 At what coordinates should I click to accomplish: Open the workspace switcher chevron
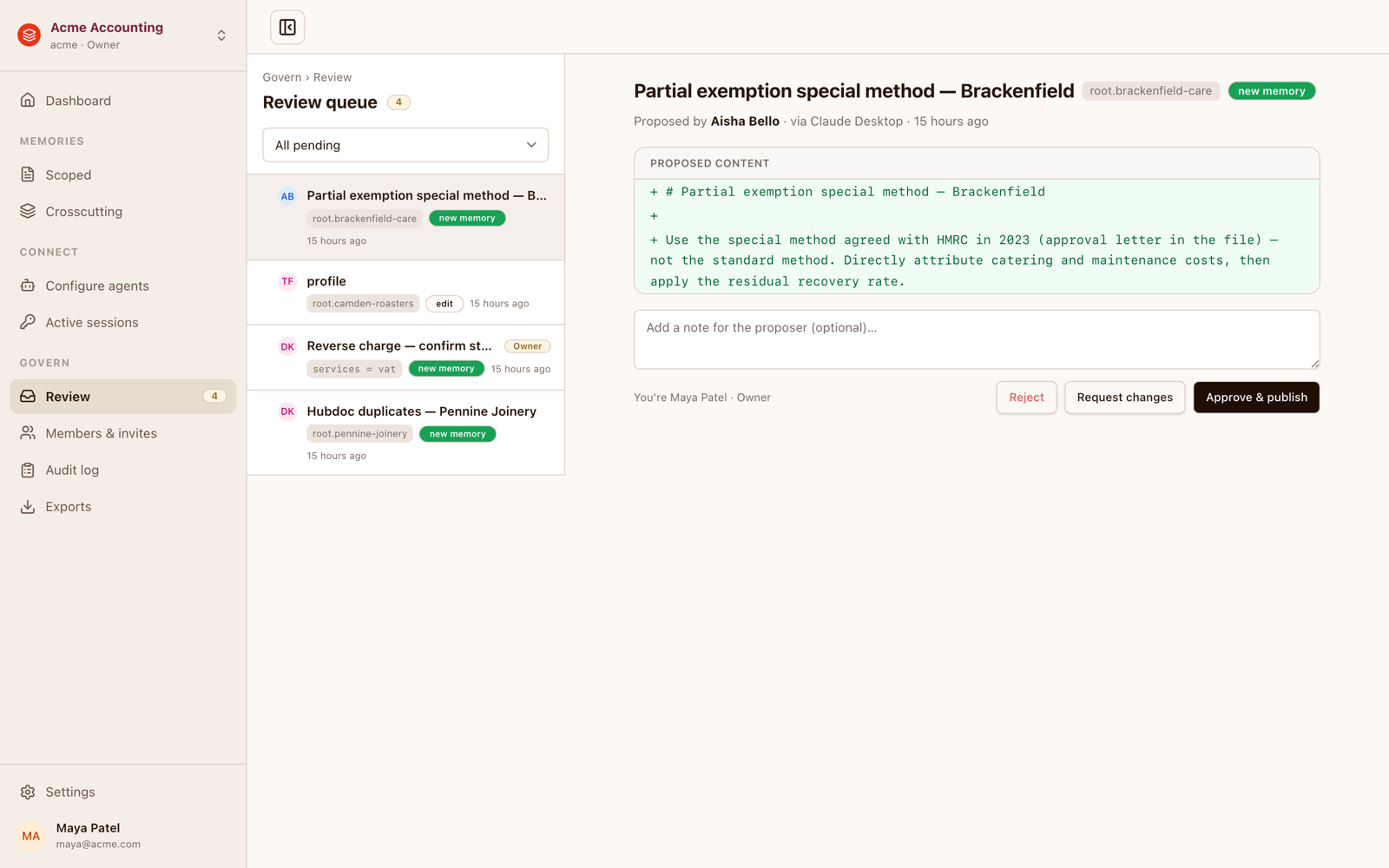tap(221, 36)
